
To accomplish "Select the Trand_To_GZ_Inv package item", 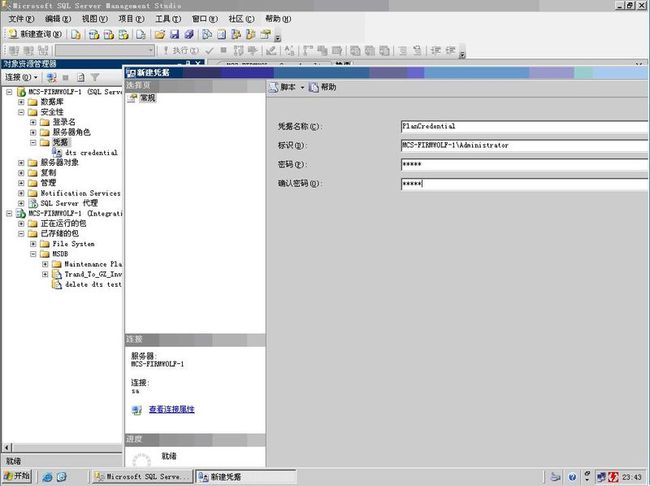I will [x=93, y=274].
